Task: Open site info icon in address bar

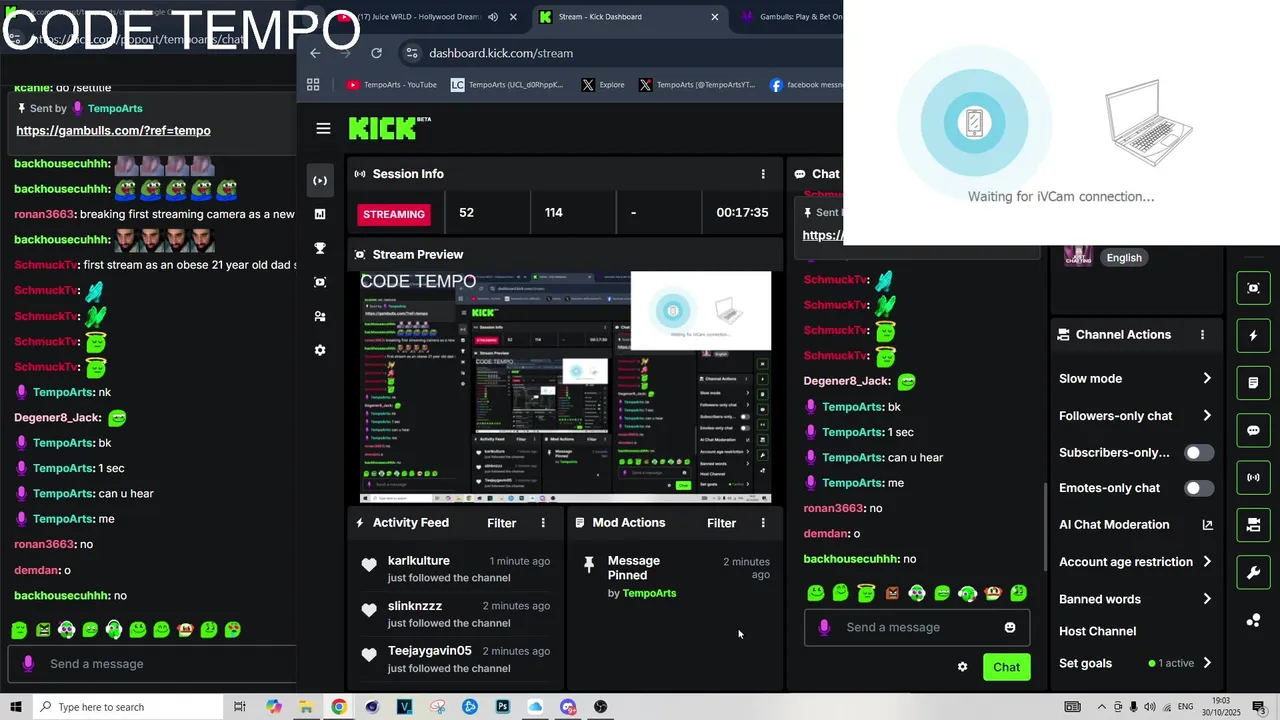Action: [411, 53]
